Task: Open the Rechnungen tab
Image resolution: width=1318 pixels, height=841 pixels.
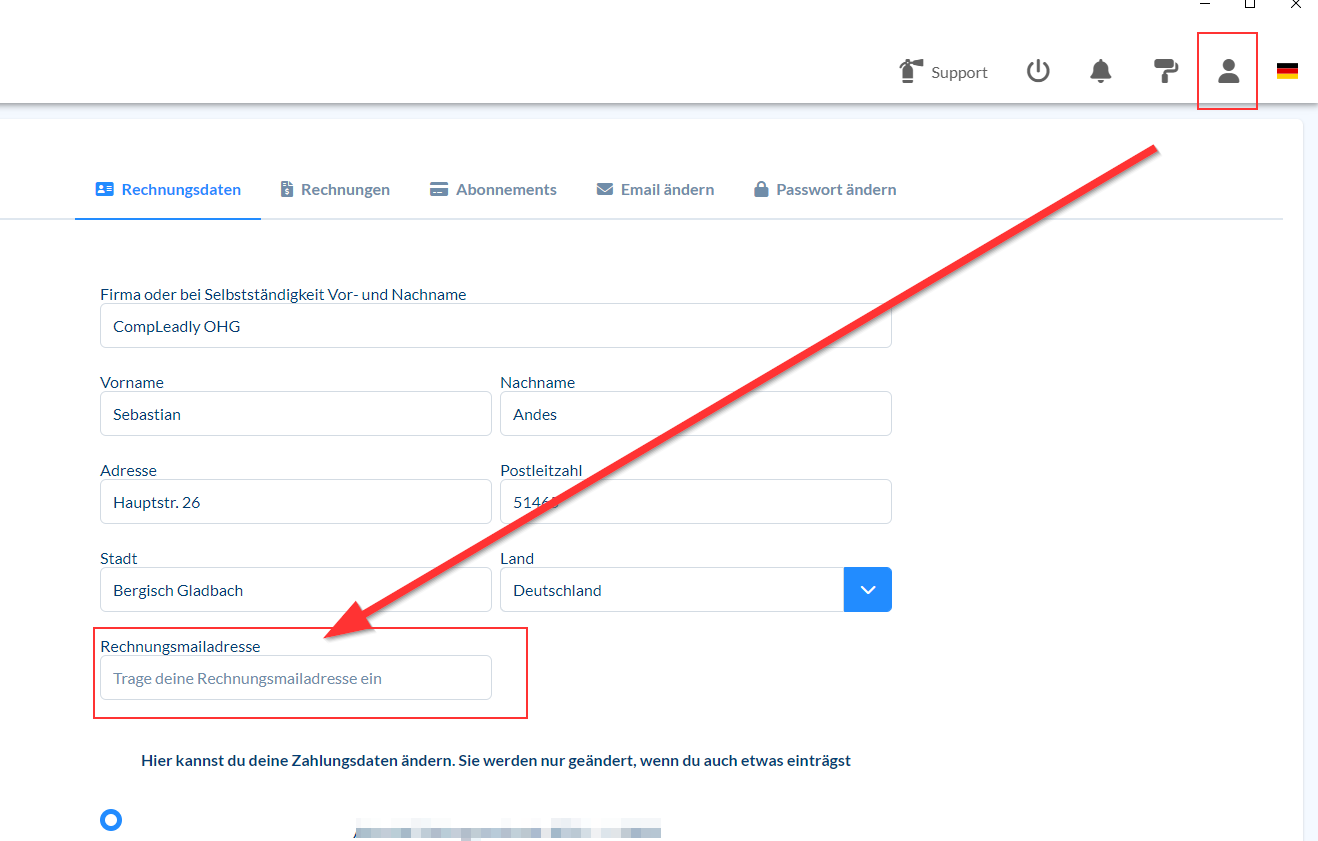Action: click(335, 190)
